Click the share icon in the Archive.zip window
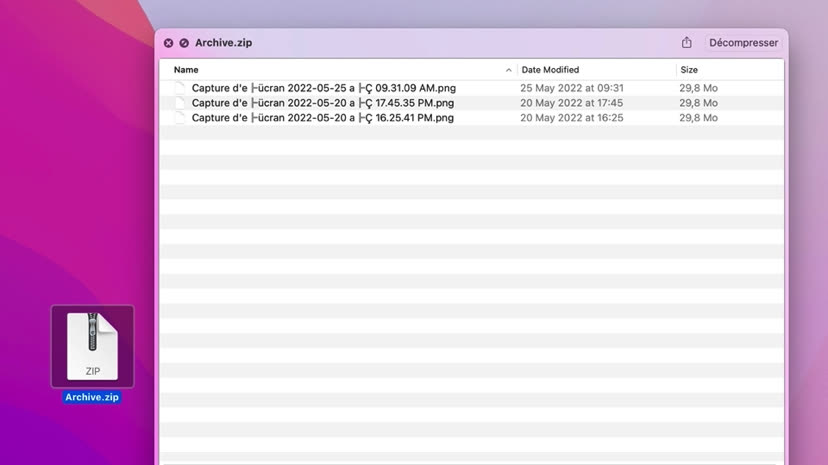 pos(686,43)
